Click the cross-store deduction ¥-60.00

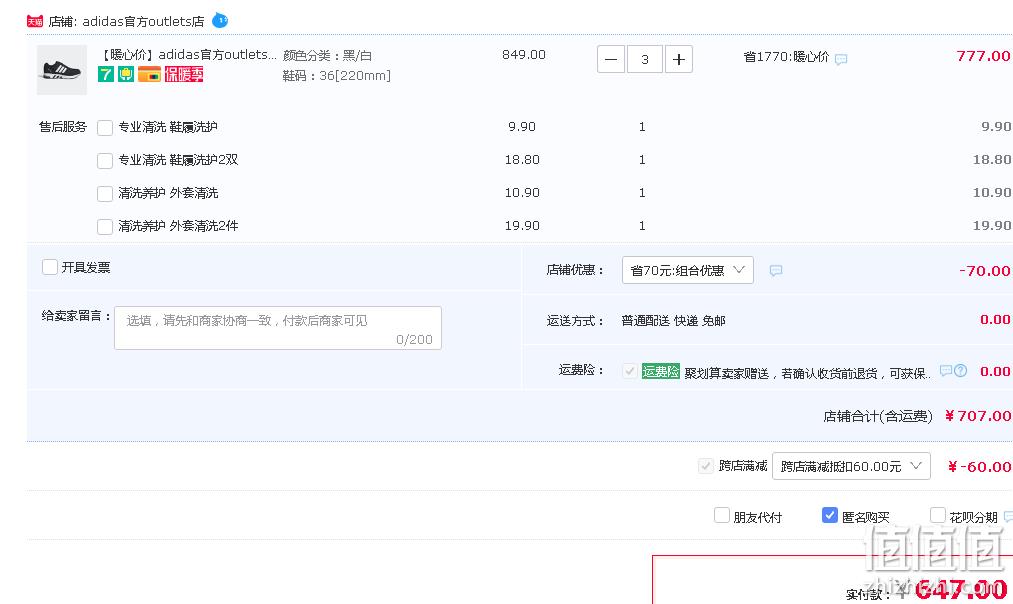[x=979, y=466]
